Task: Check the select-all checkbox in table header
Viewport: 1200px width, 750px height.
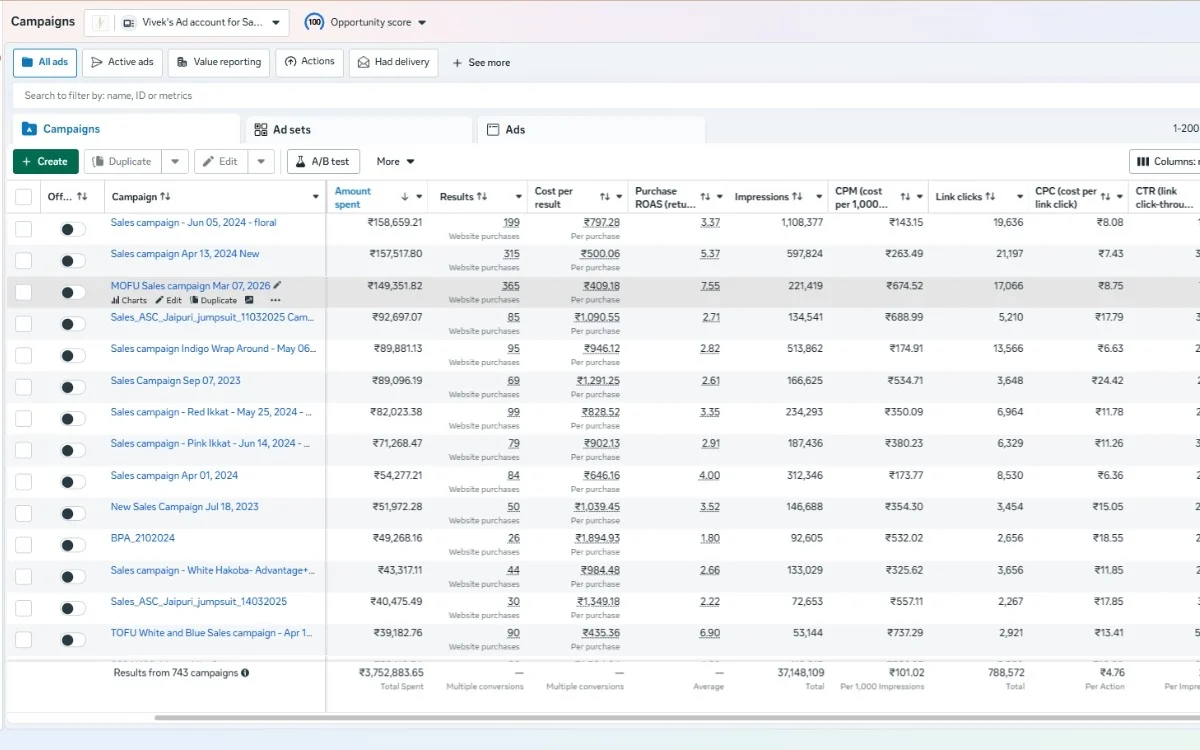Action: point(23,197)
